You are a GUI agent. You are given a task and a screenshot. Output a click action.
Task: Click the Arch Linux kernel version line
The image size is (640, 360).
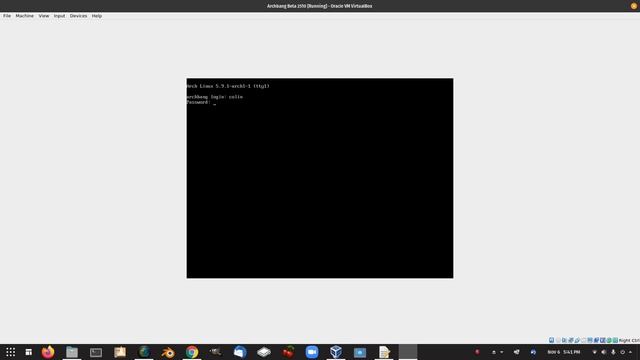(228, 86)
